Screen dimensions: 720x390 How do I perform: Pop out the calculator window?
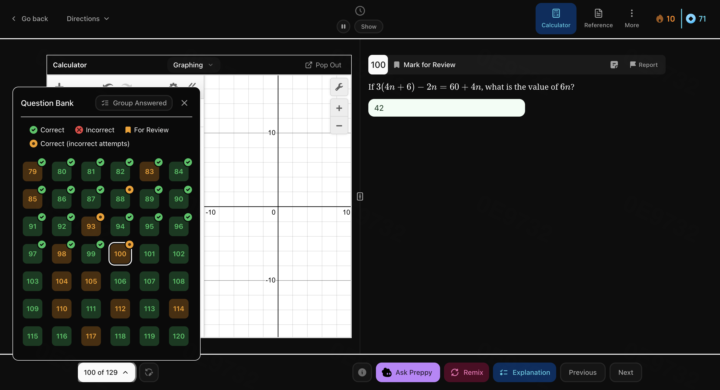[x=323, y=65]
